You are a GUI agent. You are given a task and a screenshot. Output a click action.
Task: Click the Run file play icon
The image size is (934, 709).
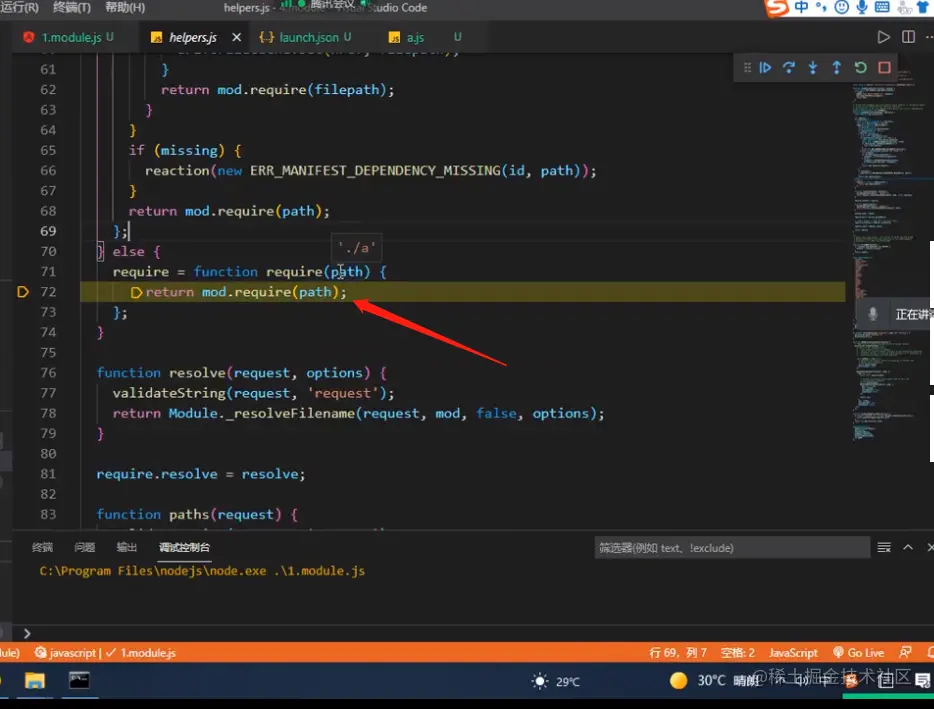883,37
